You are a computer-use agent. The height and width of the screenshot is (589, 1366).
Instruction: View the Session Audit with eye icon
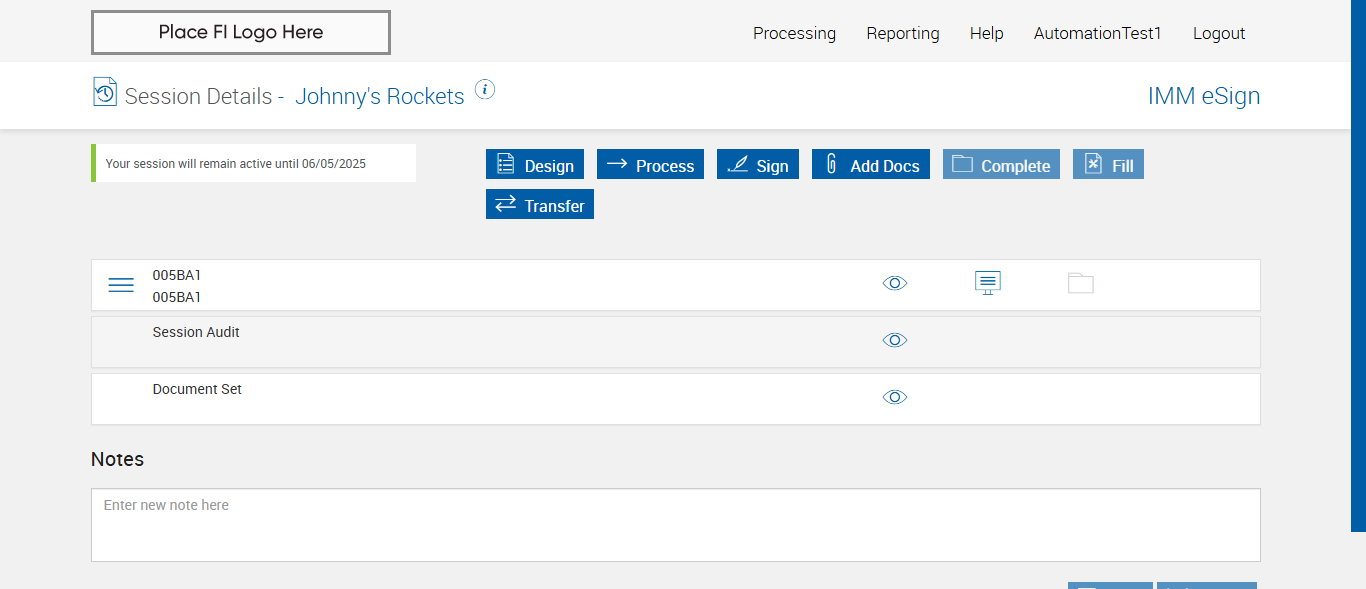point(895,341)
